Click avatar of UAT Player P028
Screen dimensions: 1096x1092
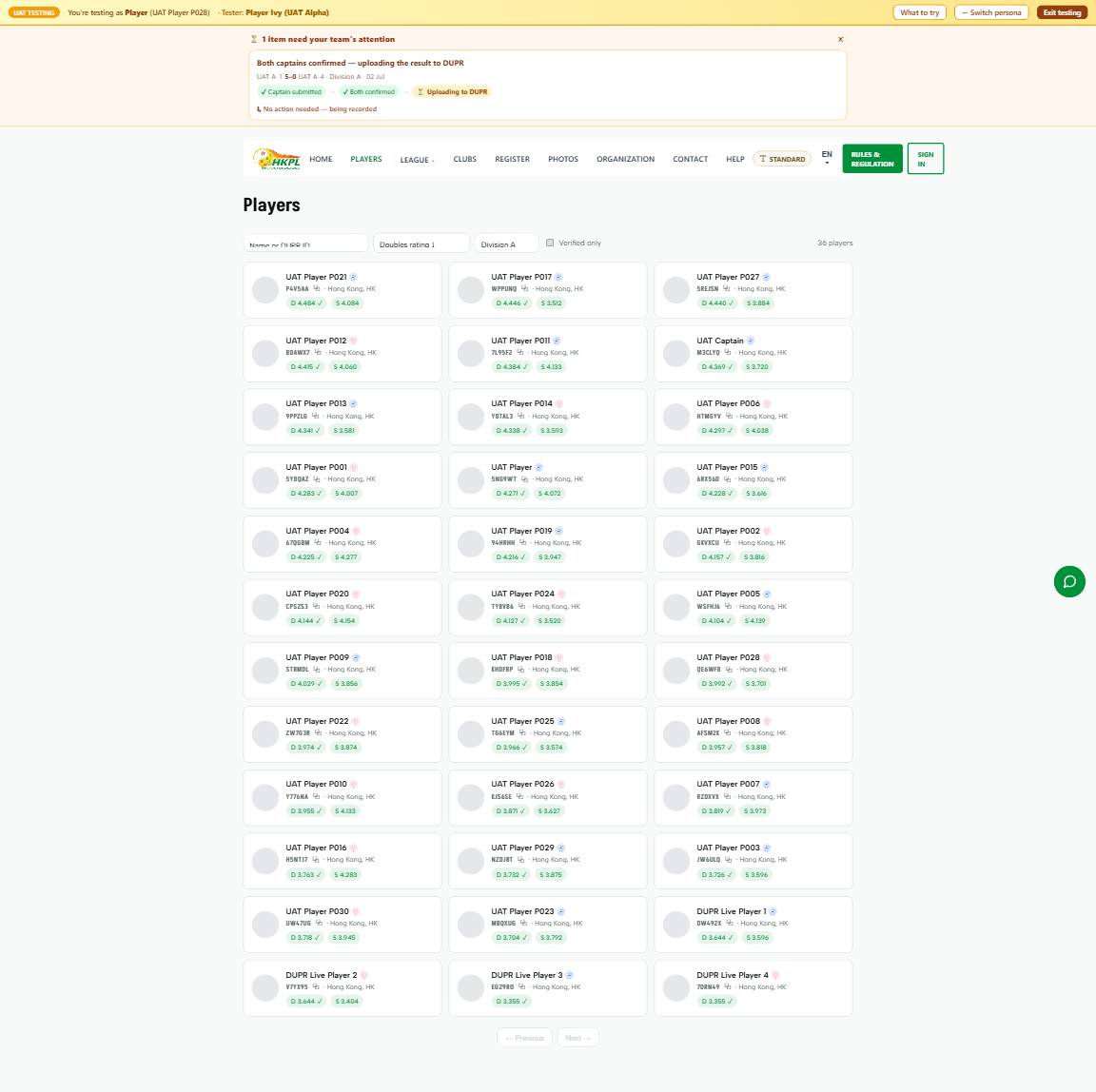pos(676,670)
